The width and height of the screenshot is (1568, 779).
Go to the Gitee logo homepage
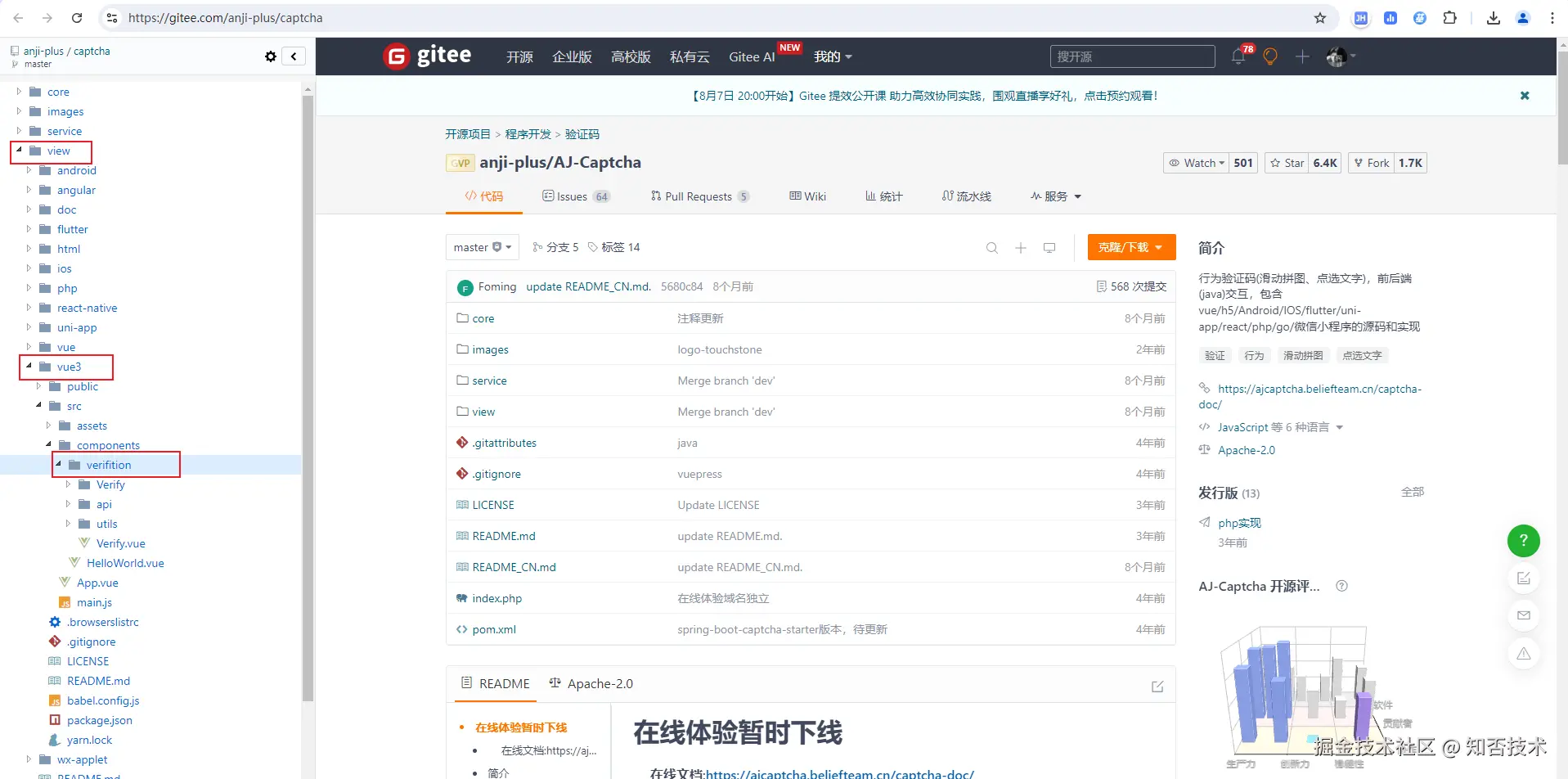(x=427, y=56)
